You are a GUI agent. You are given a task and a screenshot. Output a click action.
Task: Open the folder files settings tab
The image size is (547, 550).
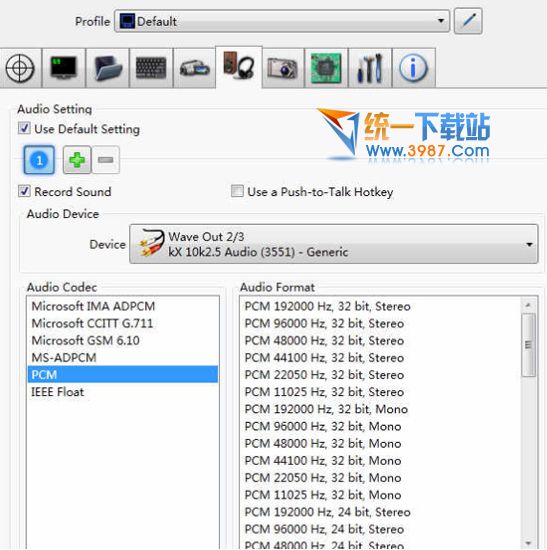coord(108,68)
